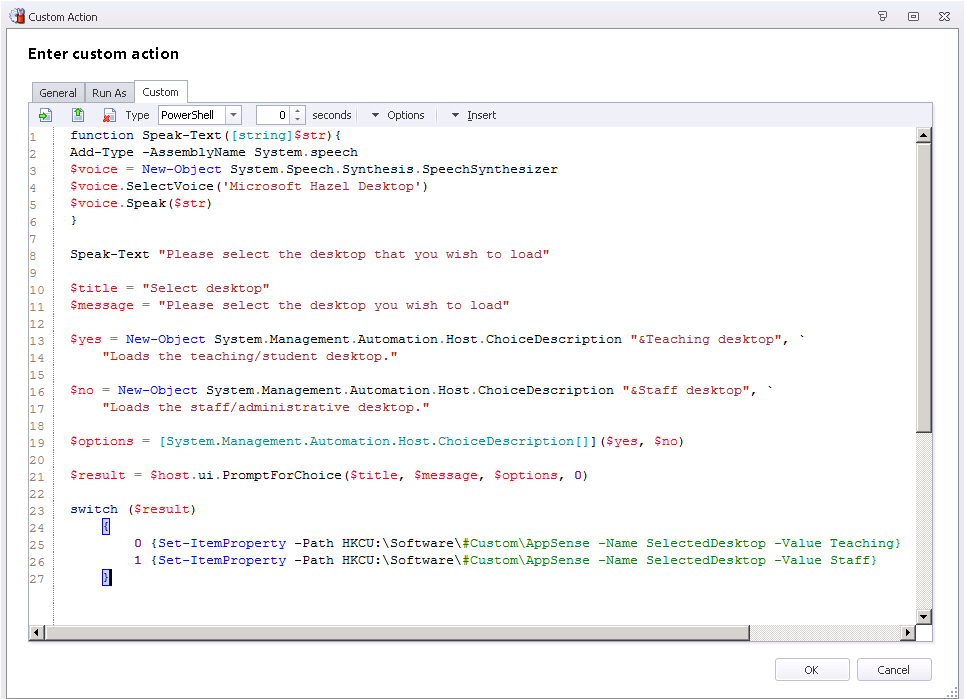Select the Custom tab
This screenshot has width=965, height=699.
[x=161, y=92]
